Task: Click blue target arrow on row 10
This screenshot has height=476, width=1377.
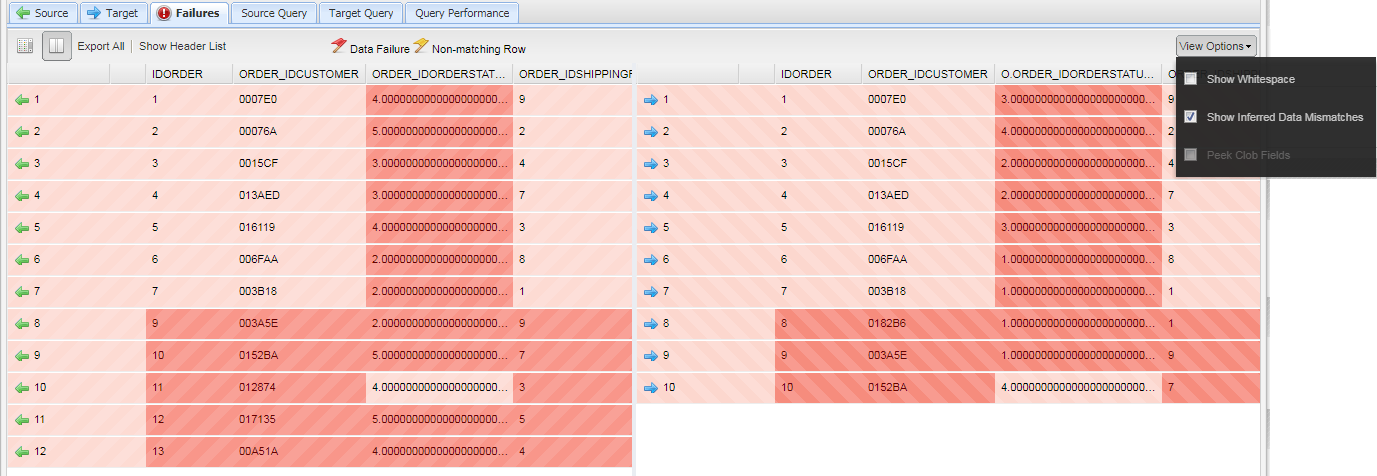Action: pyautogui.click(x=653, y=387)
